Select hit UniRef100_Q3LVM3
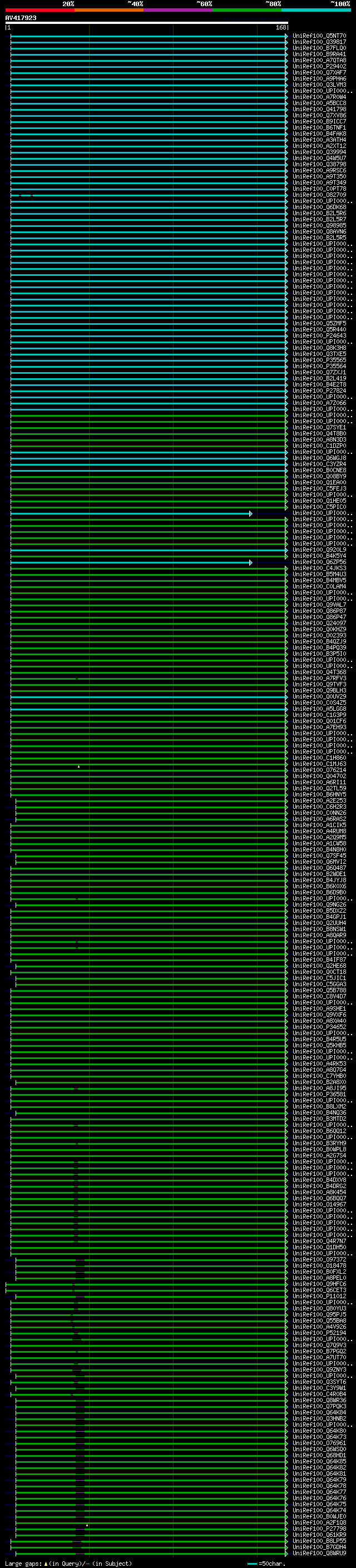 click(x=319, y=85)
